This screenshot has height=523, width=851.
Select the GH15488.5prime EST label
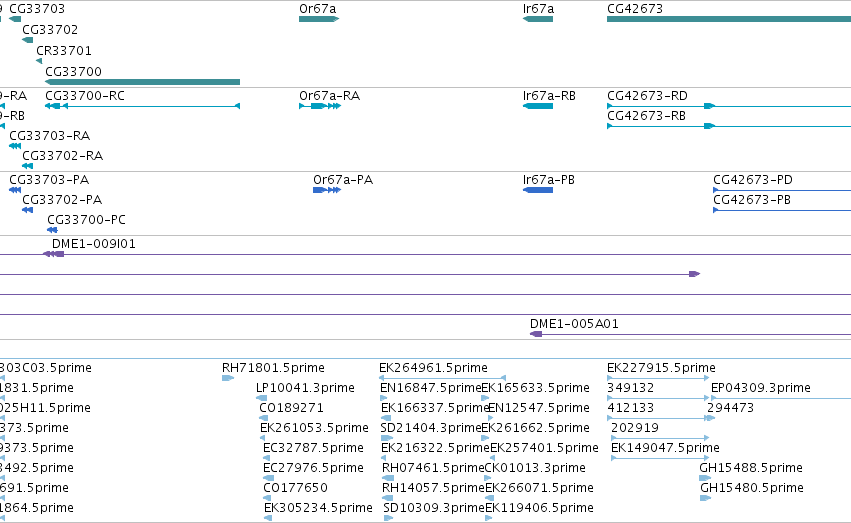[751, 468]
